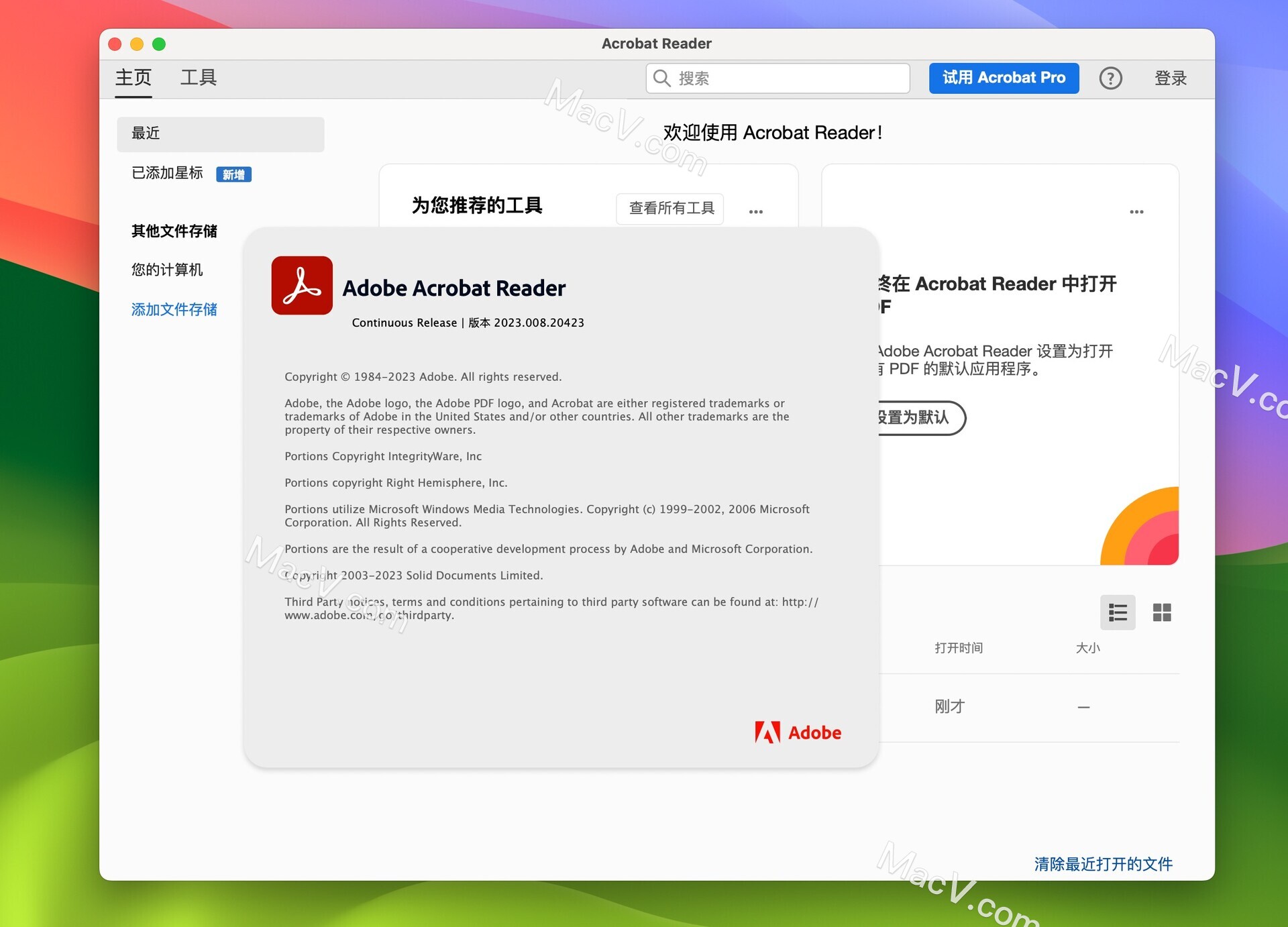Select the recent file row opened 刚才
Screen dimensions: 1288x927
point(1029,708)
